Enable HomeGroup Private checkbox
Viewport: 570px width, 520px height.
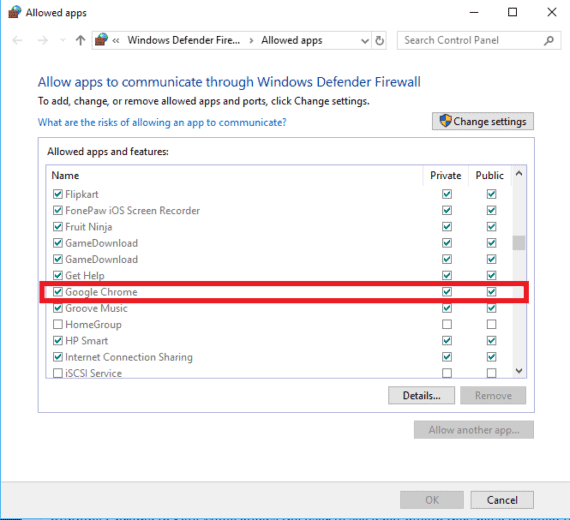pyautogui.click(x=447, y=324)
